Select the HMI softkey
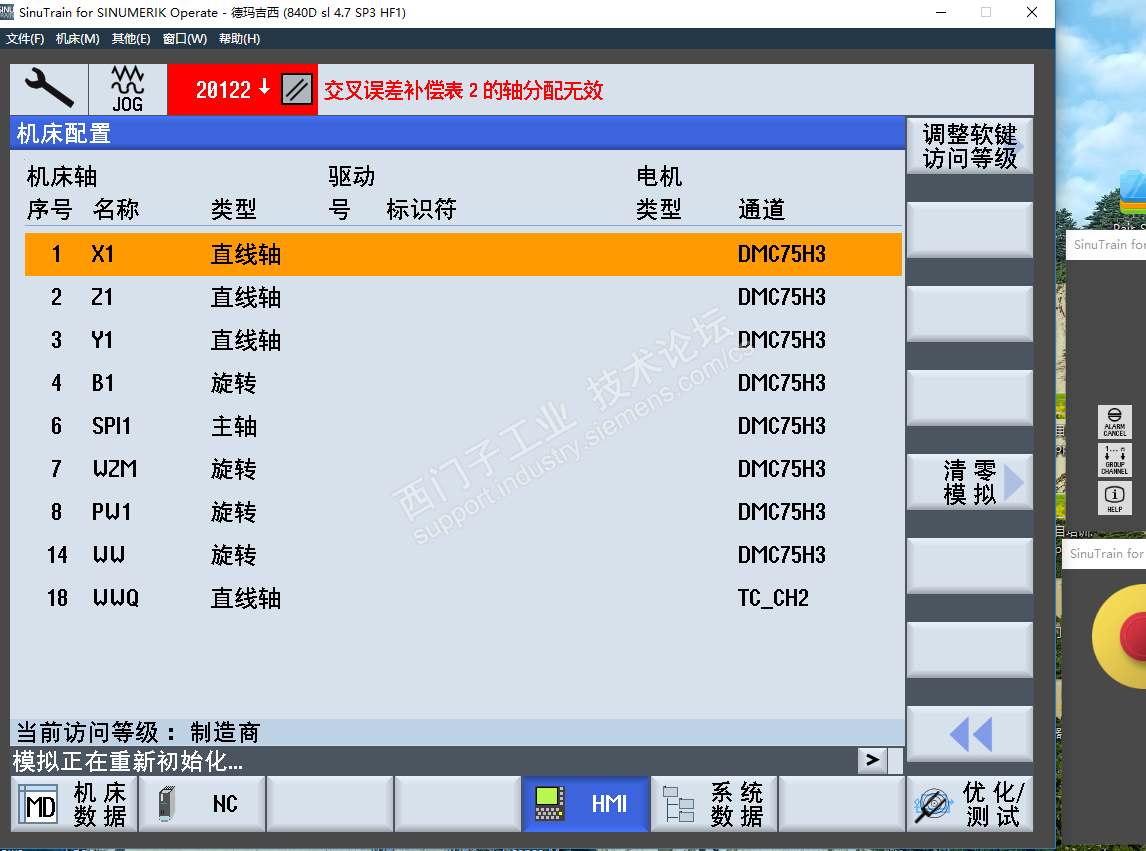 585,803
